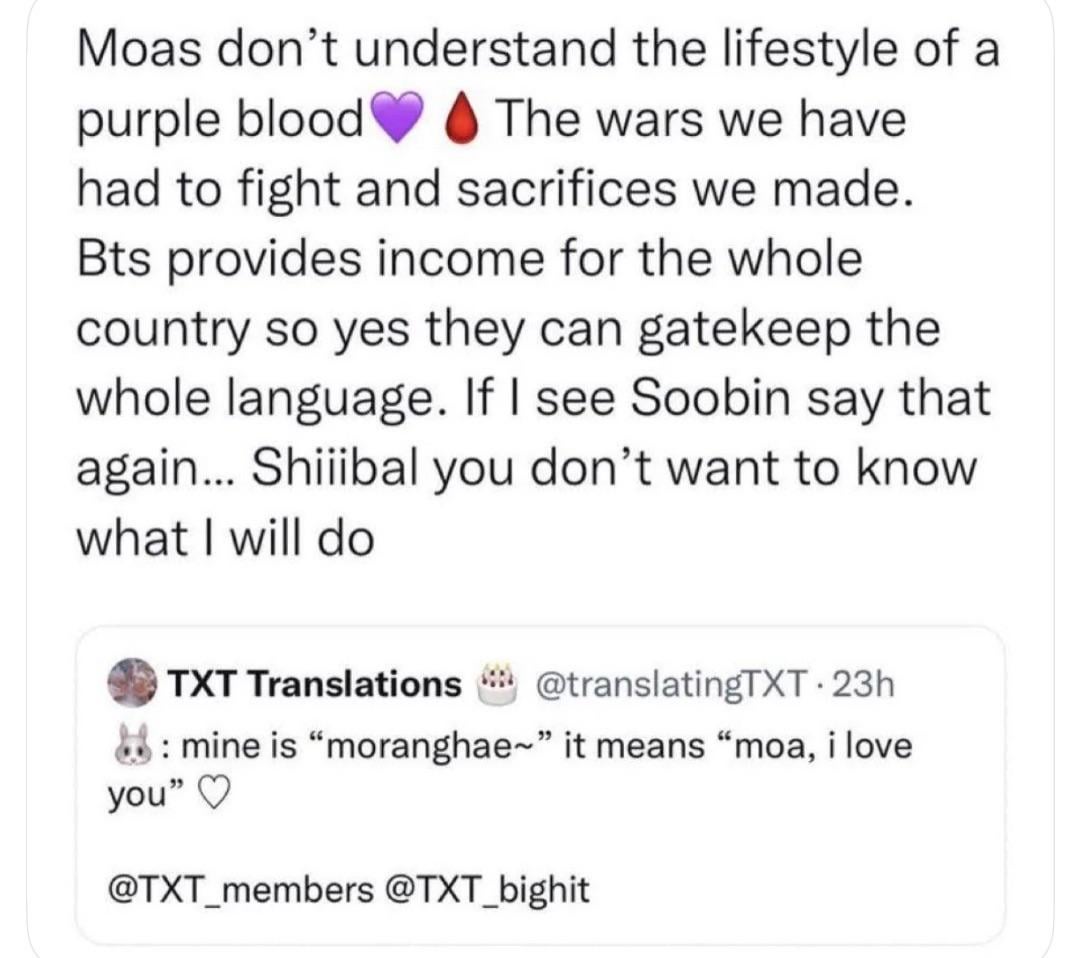Click the 23h timestamp

coord(861,685)
